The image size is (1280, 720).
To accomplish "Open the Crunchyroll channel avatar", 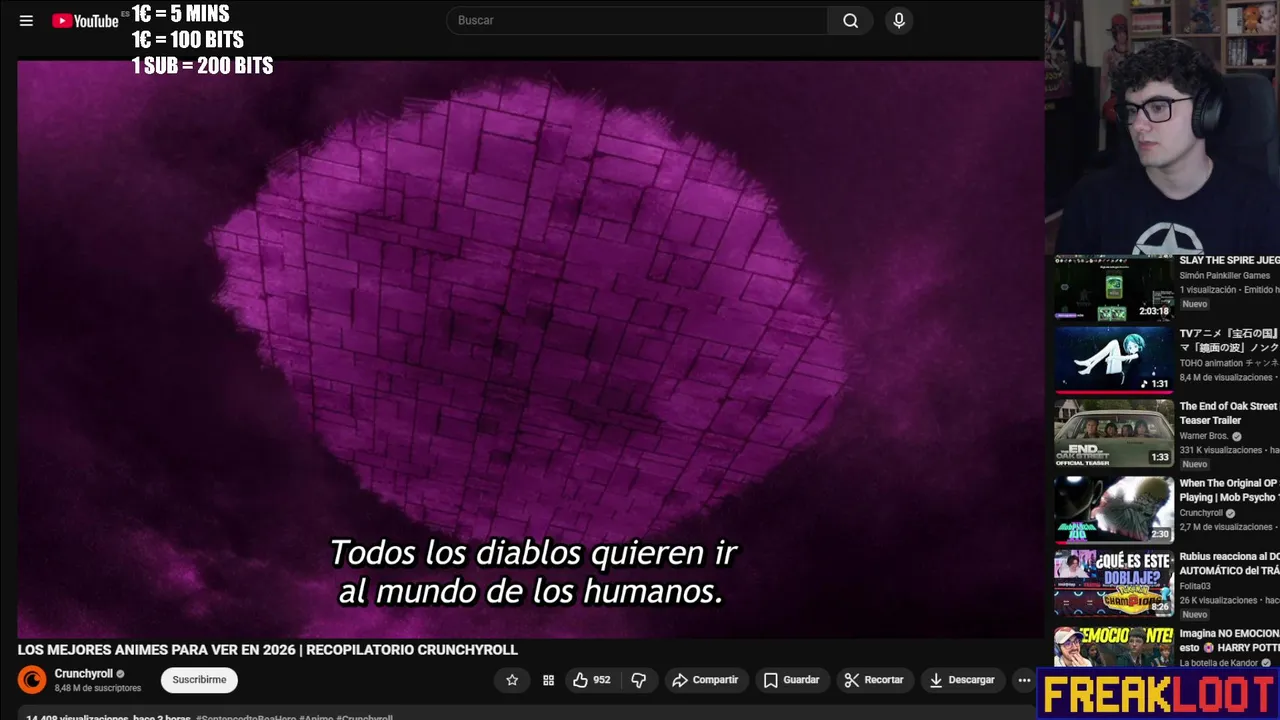I will point(32,680).
